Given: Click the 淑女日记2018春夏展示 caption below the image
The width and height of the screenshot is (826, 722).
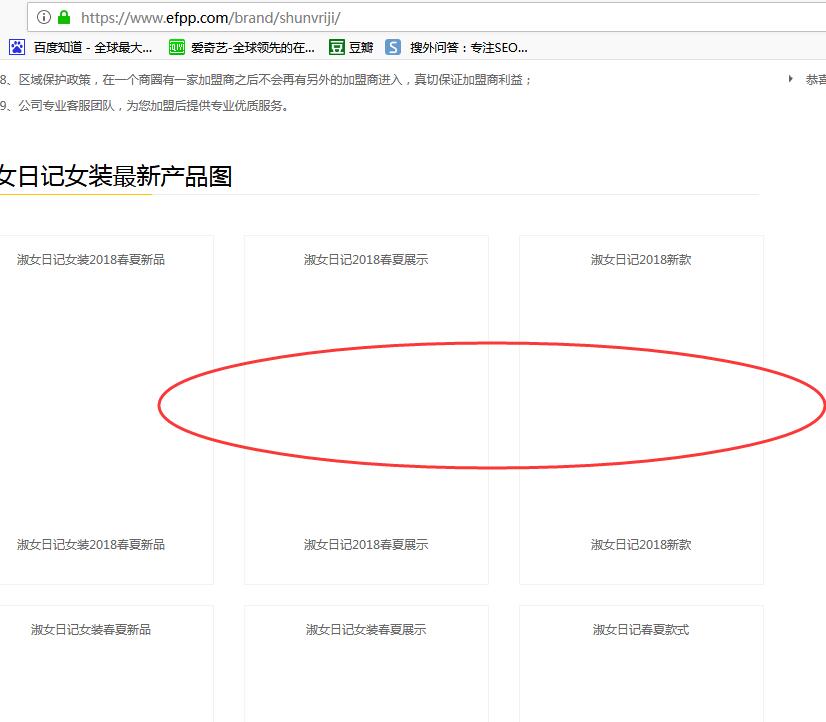Looking at the screenshot, I should click(x=366, y=545).
